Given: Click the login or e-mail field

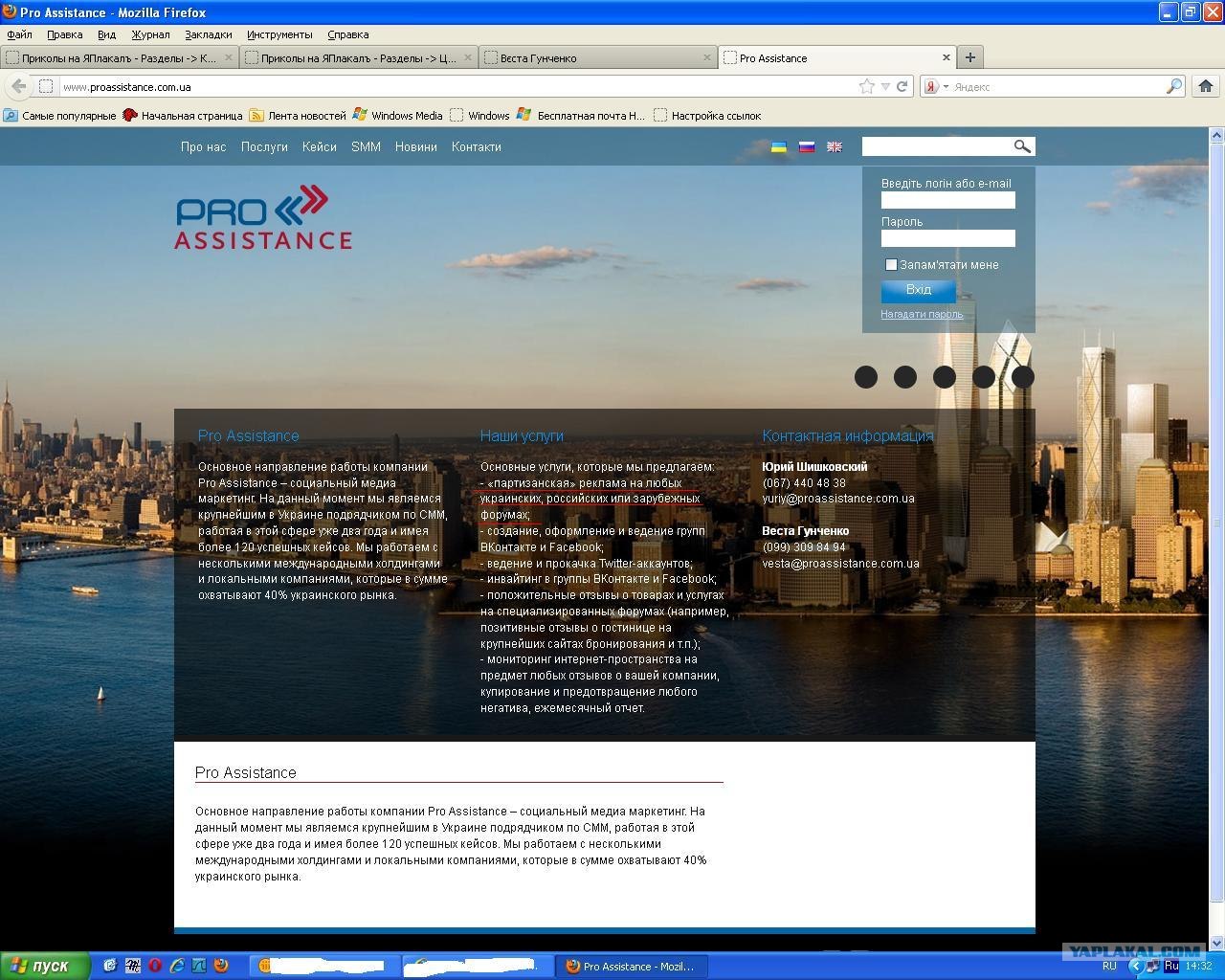Looking at the screenshot, I should click(947, 200).
